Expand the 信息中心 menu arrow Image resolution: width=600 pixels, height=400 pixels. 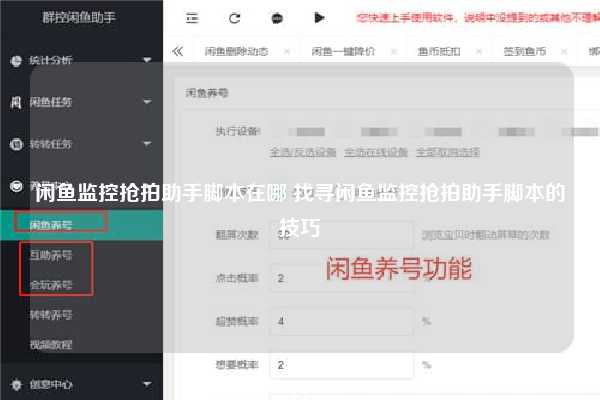pos(147,384)
